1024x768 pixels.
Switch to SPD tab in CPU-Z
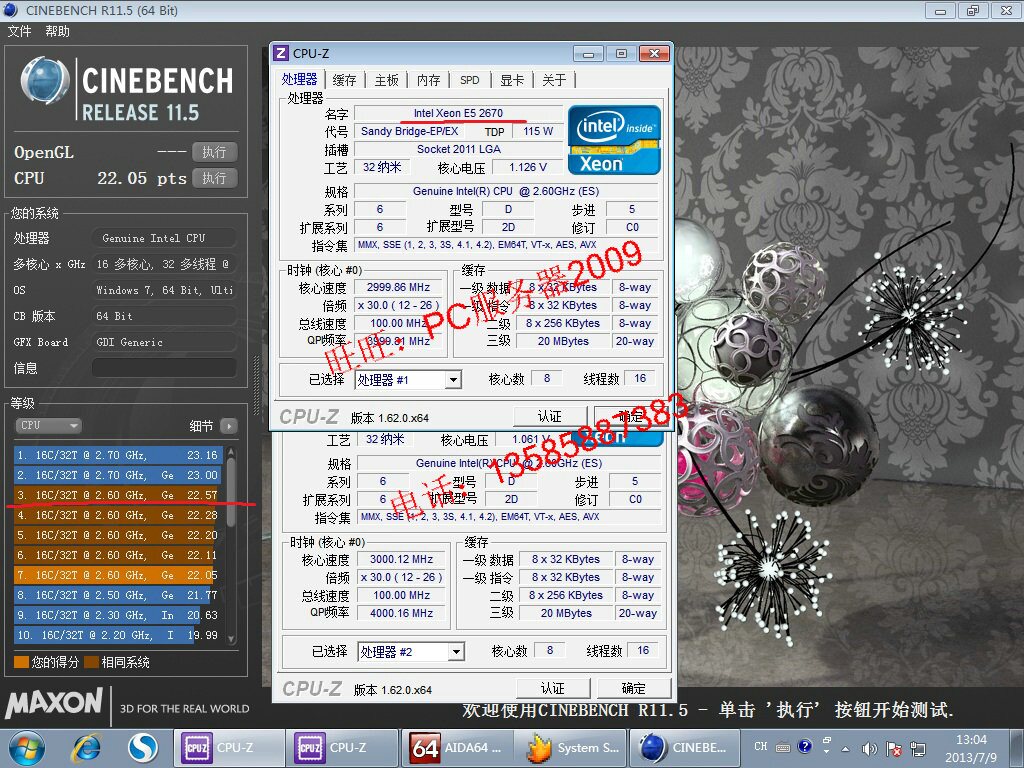[470, 80]
